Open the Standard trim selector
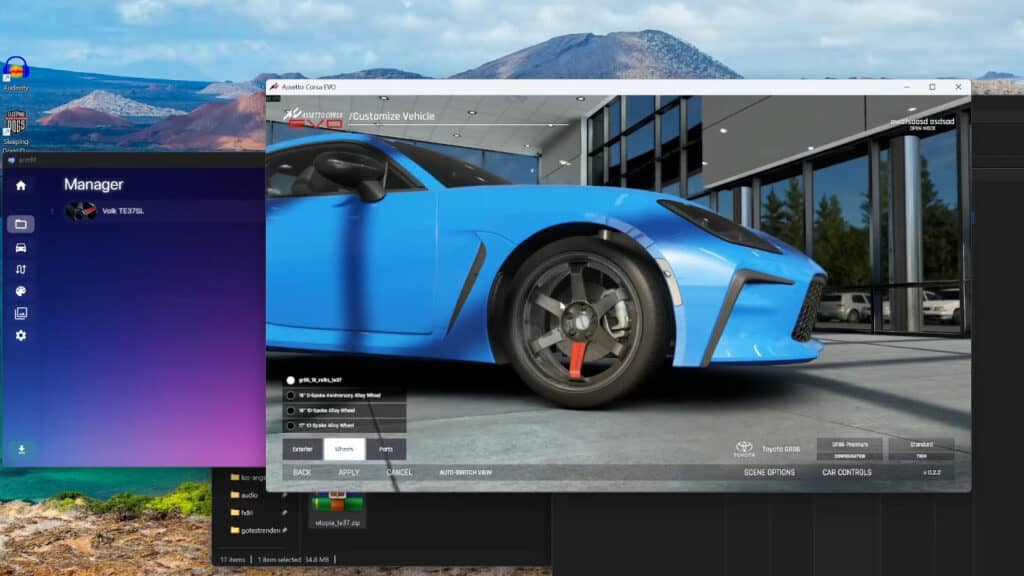Viewport: 1024px width, 576px height. point(920,447)
